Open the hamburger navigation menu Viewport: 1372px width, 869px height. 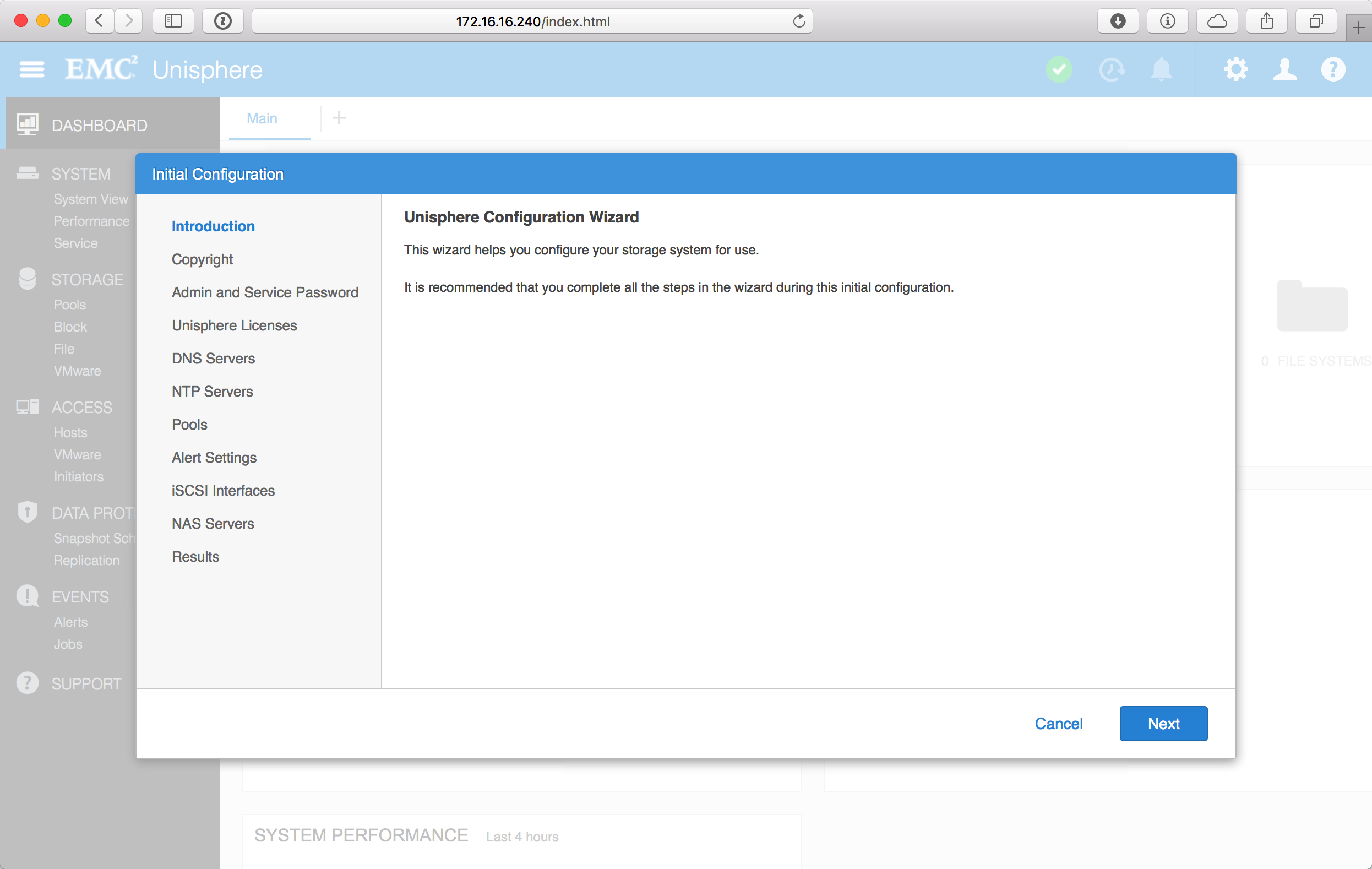point(31,69)
